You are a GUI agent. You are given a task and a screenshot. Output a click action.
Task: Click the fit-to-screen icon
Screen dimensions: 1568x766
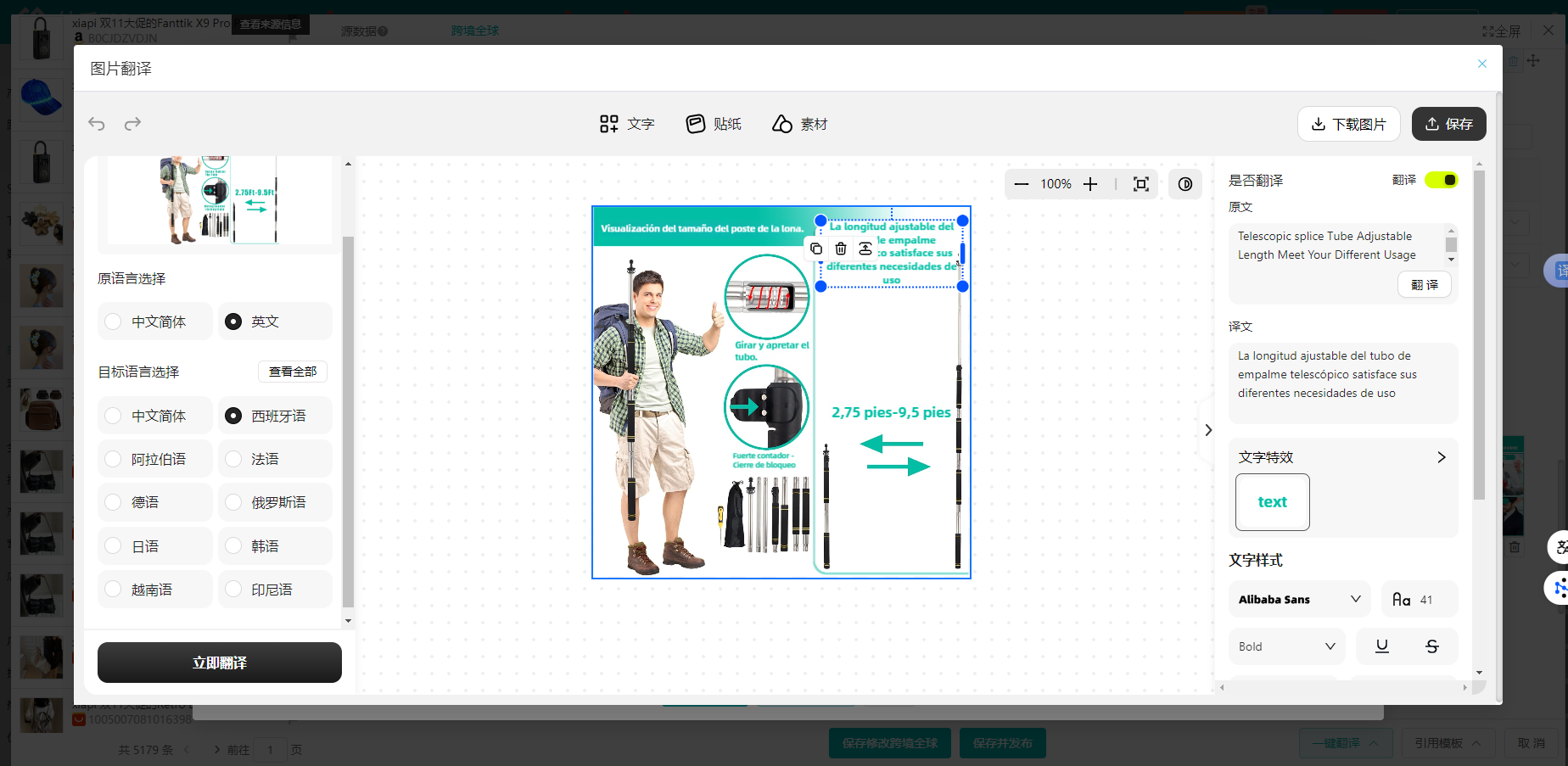click(x=1141, y=184)
